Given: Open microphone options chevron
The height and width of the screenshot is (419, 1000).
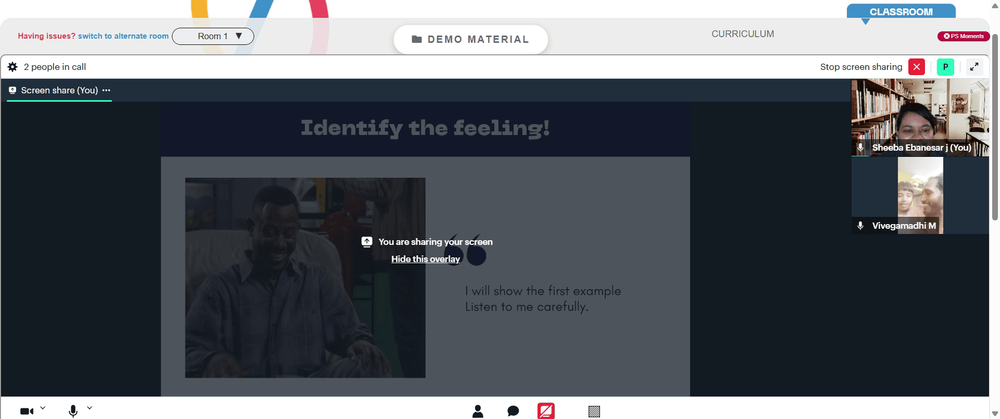Looking at the screenshot, I should click(x=89, y=408).
